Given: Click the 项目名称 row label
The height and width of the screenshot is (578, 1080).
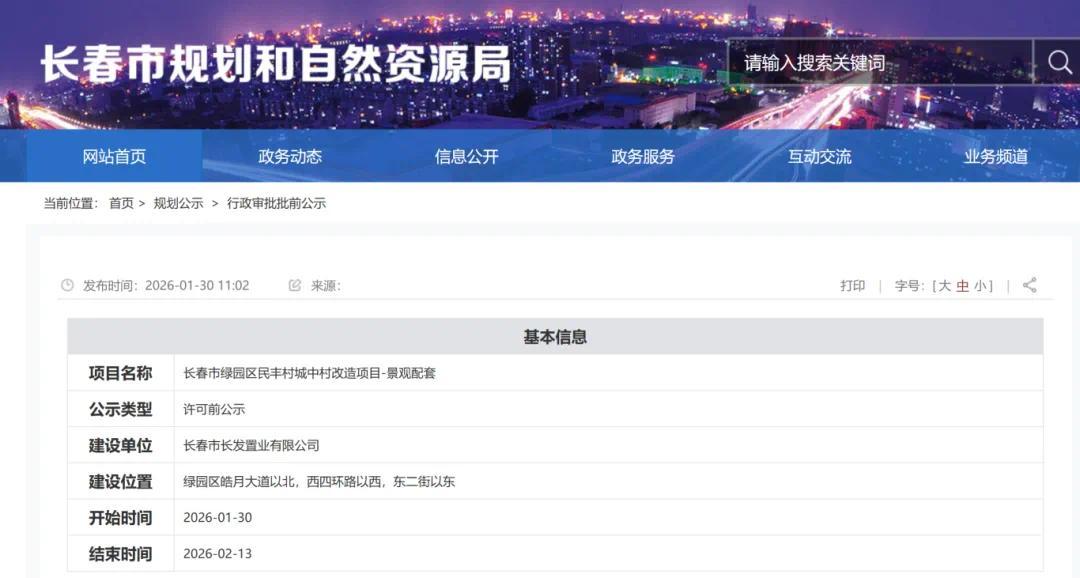Looking at the screenshot, I should [121, 373].
